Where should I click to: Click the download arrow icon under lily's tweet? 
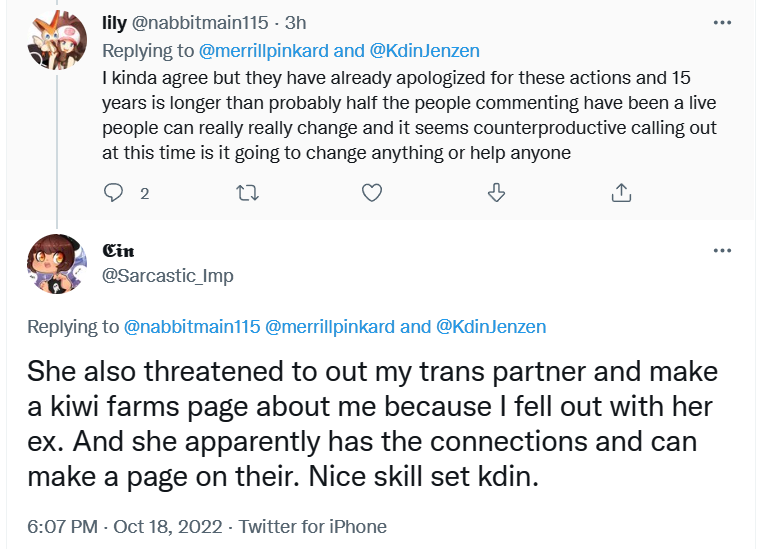coord(496,193)
